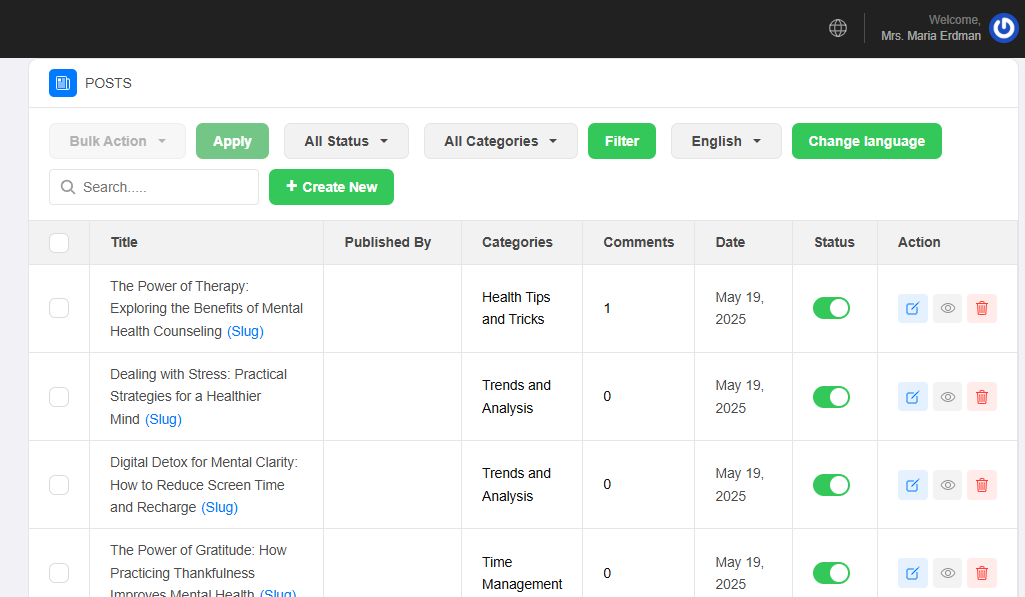Image resolution: width=1025 pixels, height=597 pixels.
Task: Click the Posts page icon
Action: point(63,83)
